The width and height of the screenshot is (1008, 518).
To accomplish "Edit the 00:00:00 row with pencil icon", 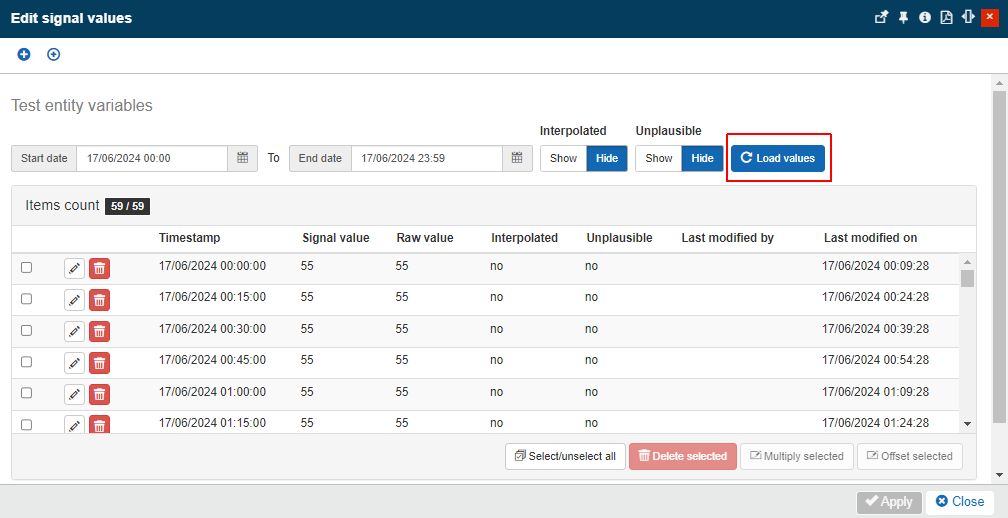I will coord(74,268).
